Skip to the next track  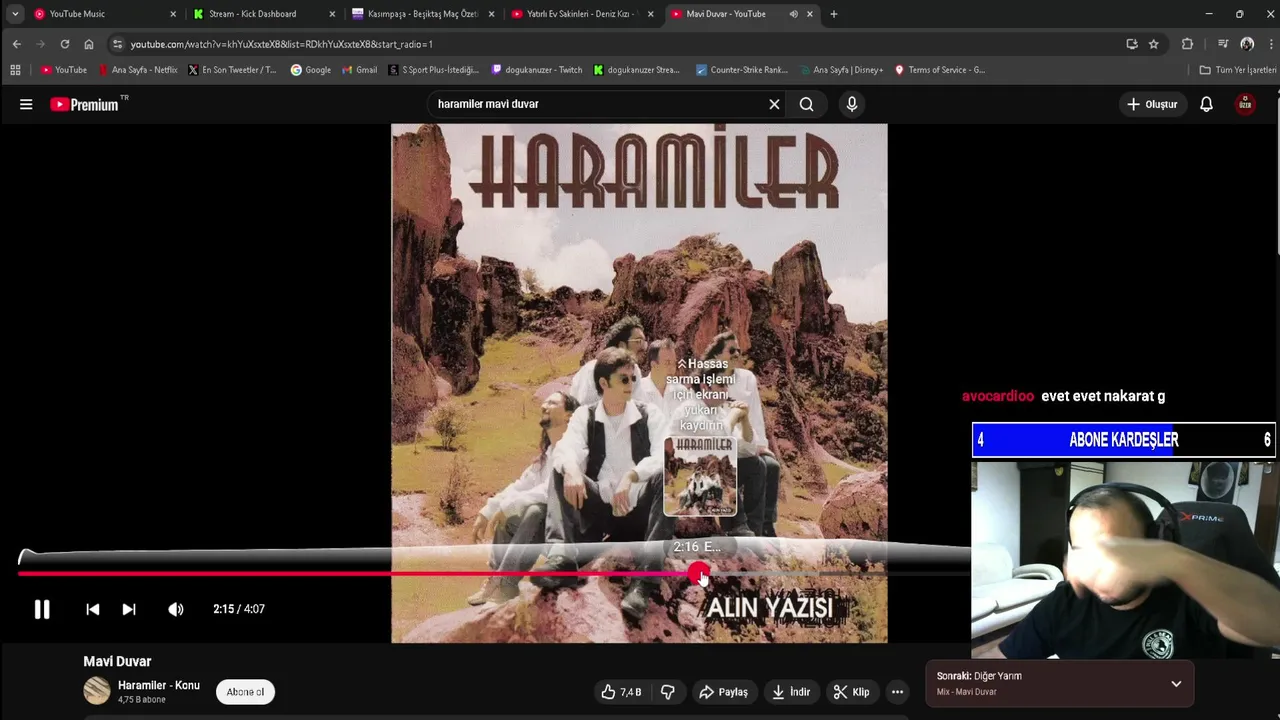(129, 609)
